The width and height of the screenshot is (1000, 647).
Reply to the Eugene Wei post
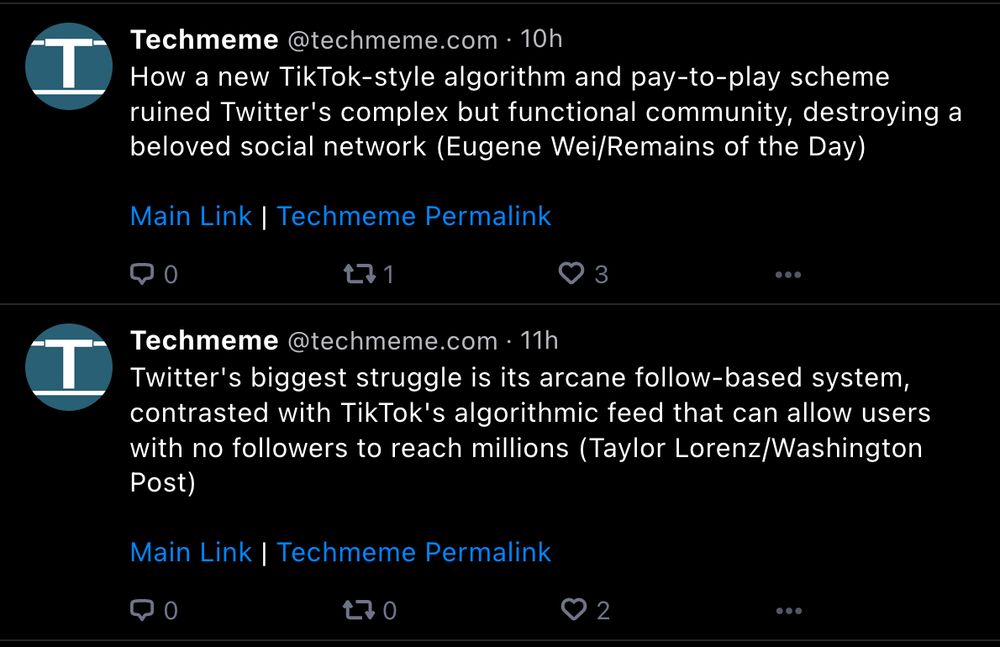pos(144,273)
